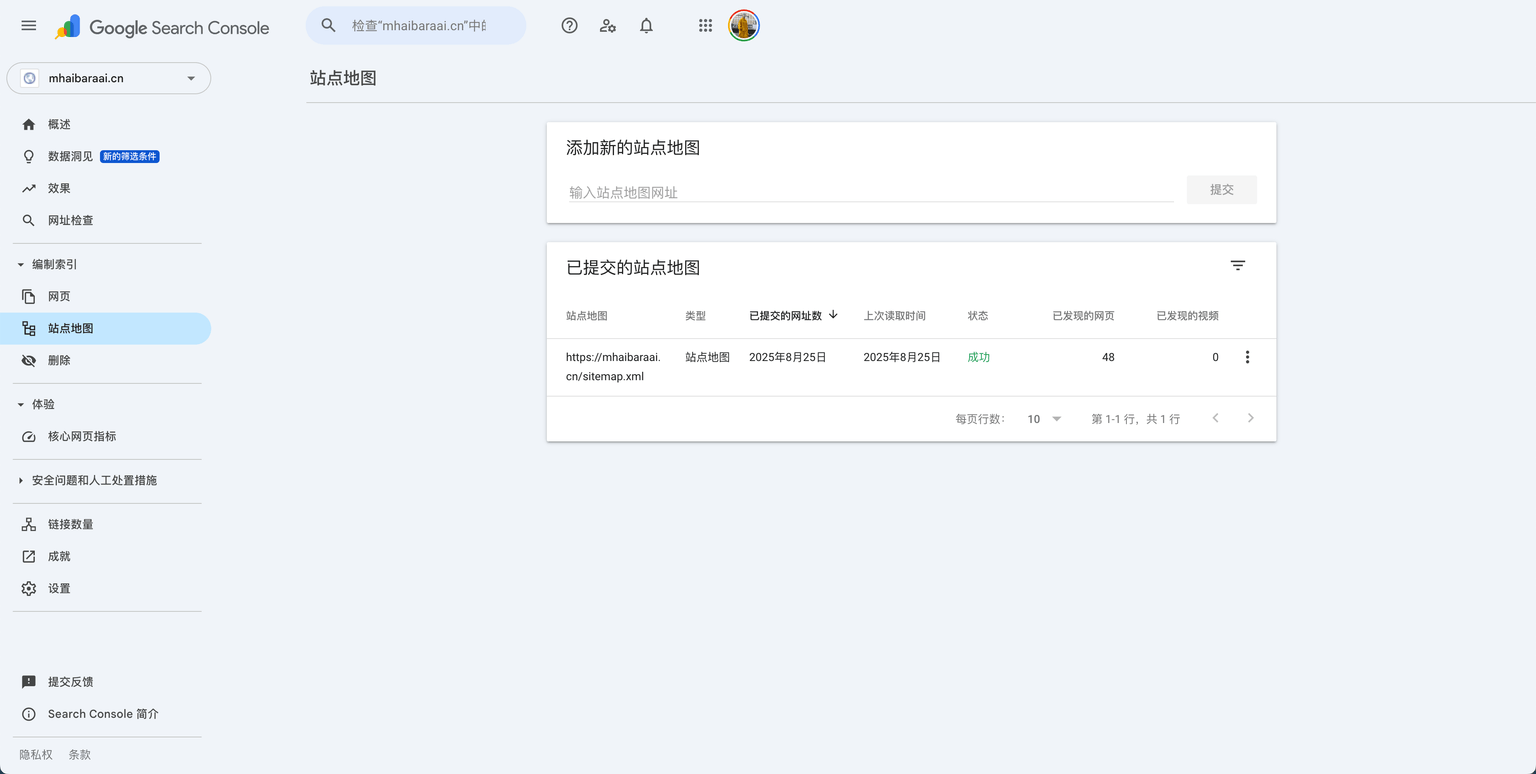Go to 概述 overview page

tap(59, 125)
